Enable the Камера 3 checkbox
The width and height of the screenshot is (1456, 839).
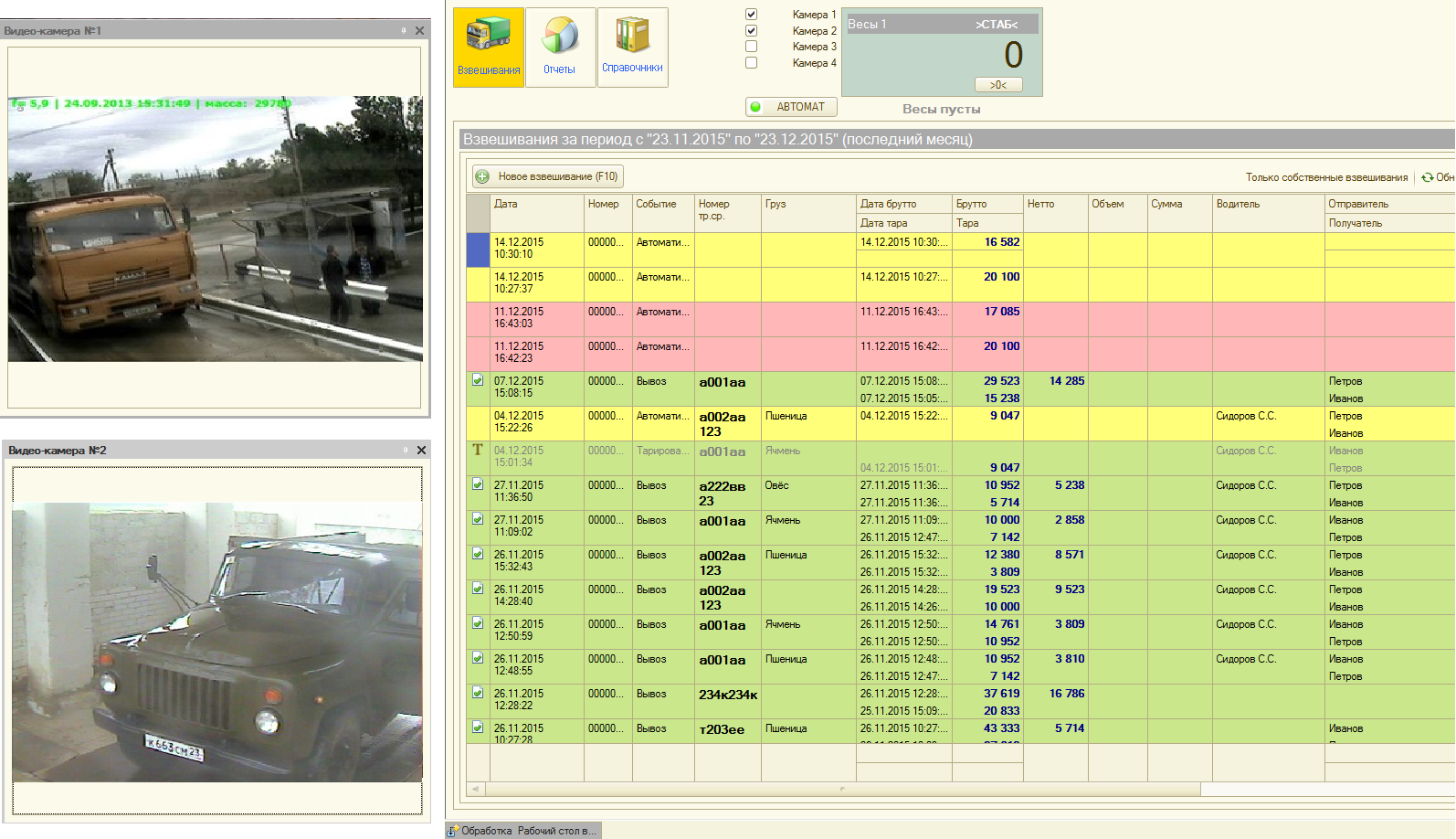pos(751,47)
